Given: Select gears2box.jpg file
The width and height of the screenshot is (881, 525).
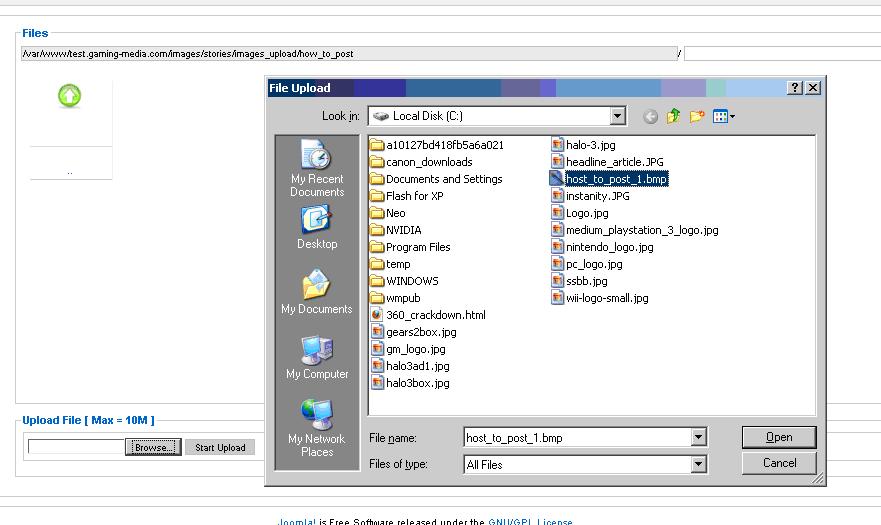Looking at the screenshot, I should point(414,332).
